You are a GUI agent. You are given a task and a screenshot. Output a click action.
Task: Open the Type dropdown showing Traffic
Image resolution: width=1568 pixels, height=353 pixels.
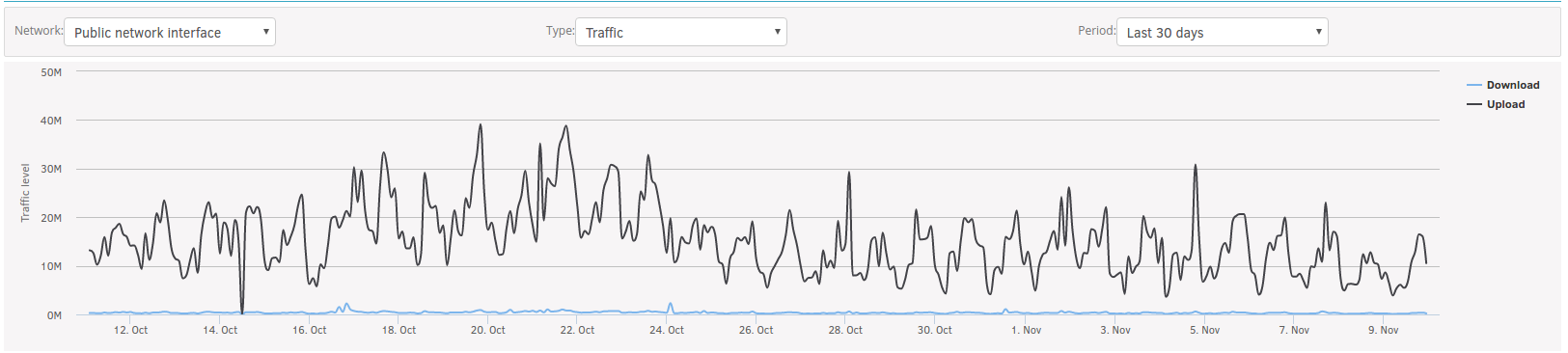pyautogui.click(x=681, y=32)
